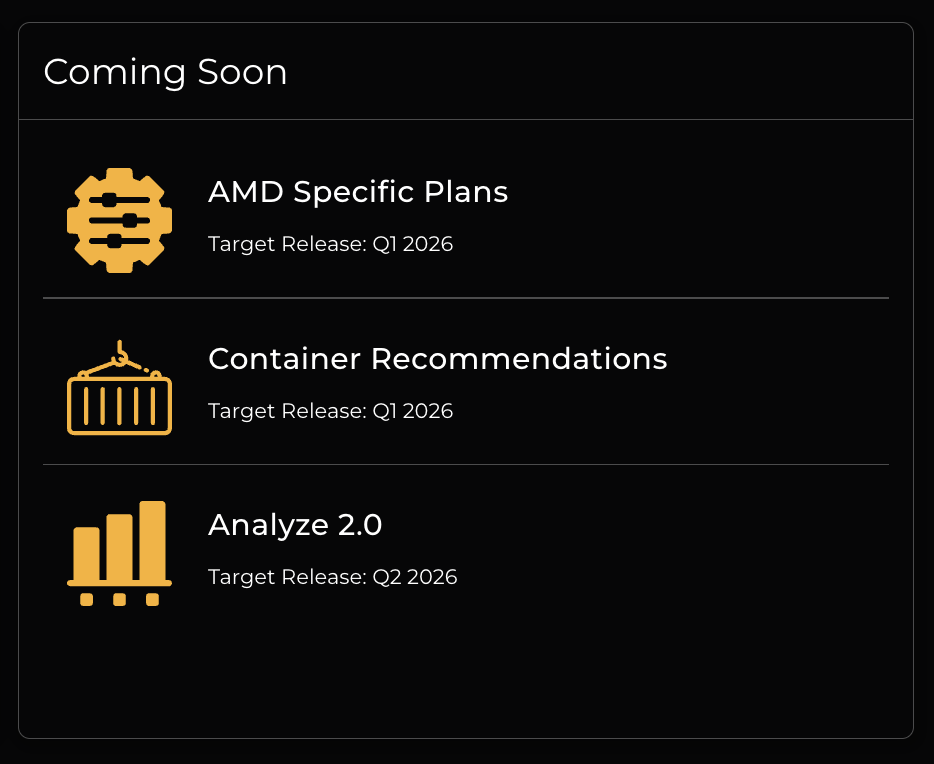Click the divider above the Analyze 2.0 row
The width and height of the screenshot is (934, 764).
[466, 465]
